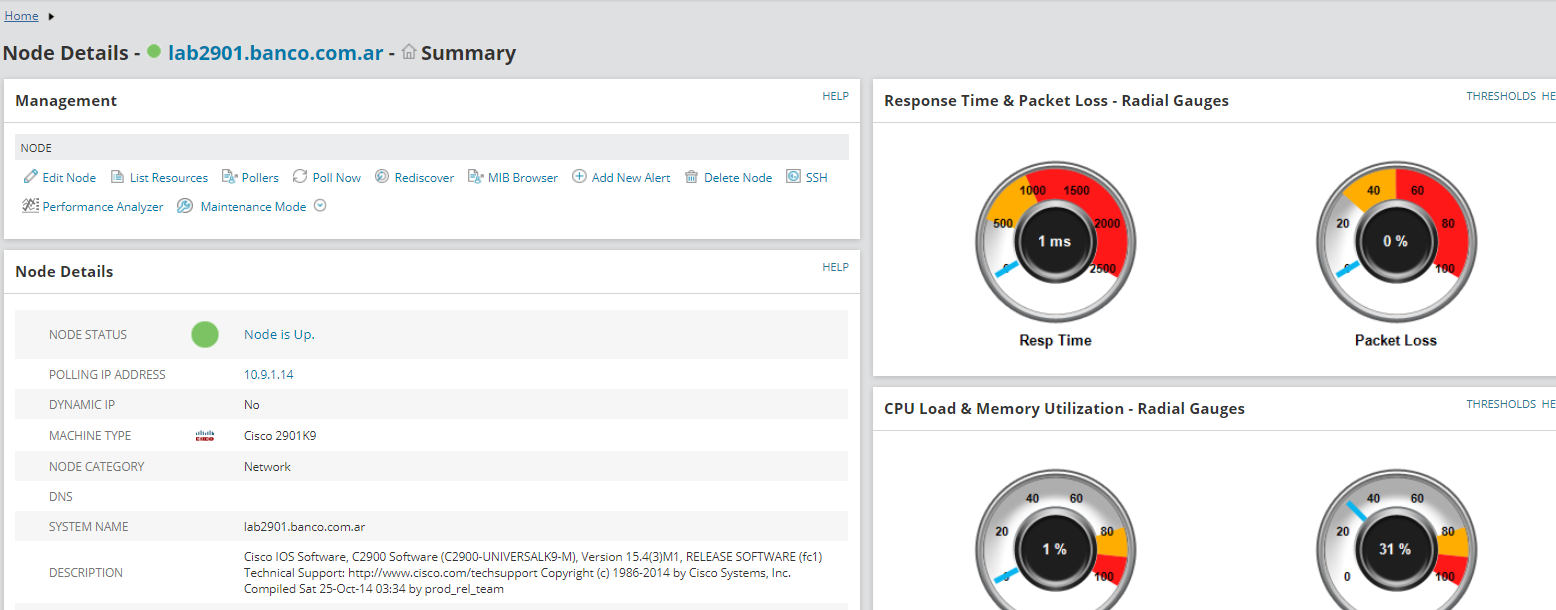Click the MIB Browser icon
This screenshot has height=610, width=1556.
475,177
